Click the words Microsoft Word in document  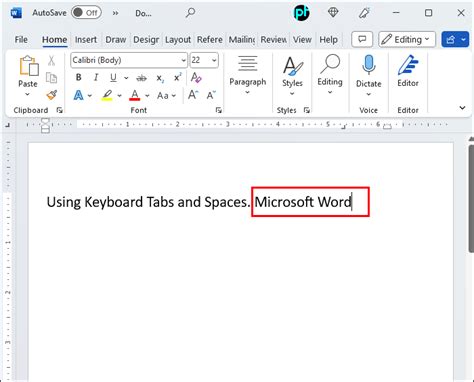pos(303,202)
